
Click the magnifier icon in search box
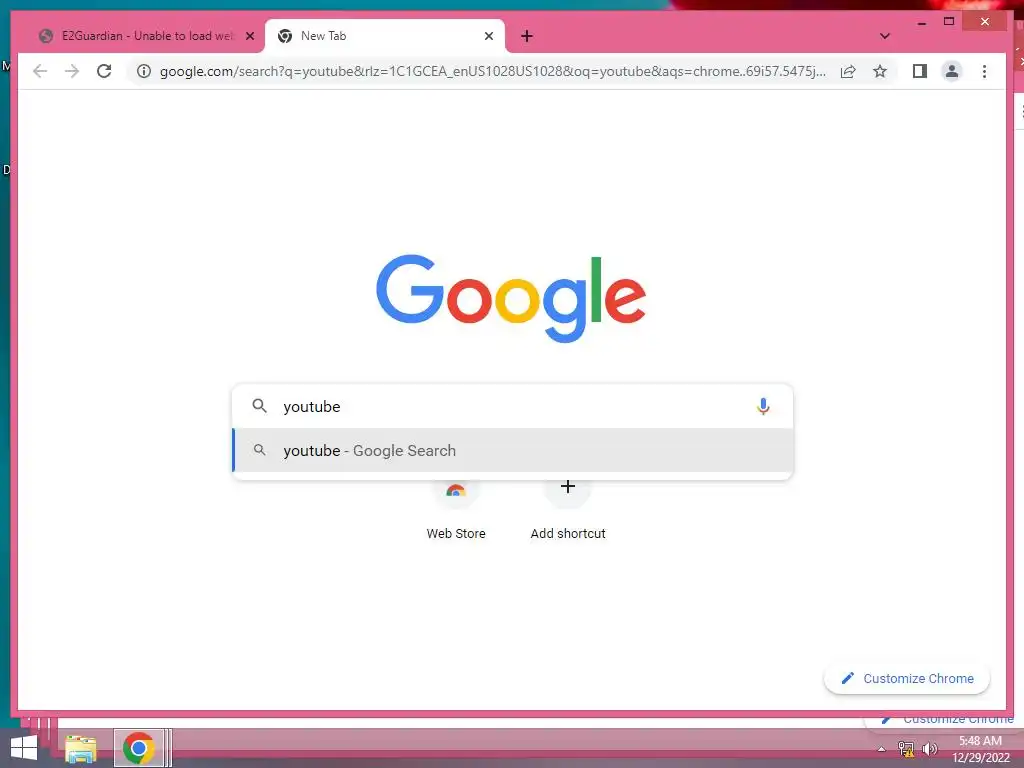click(x=259, y=406)
